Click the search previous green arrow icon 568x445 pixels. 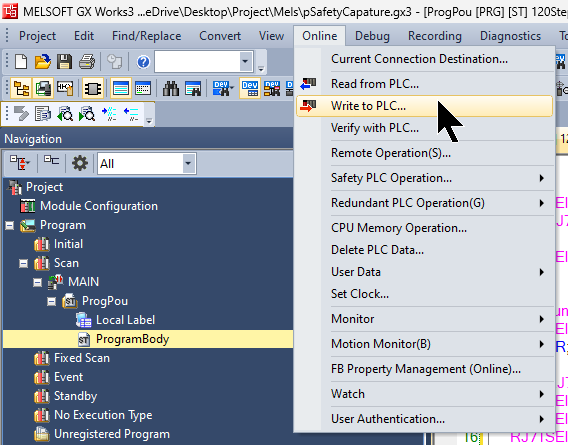click(65, 114)
